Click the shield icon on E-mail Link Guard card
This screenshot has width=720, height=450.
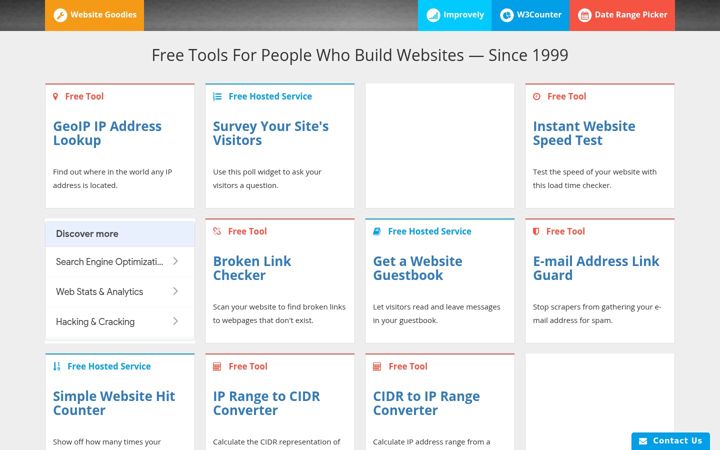pos(536,231)
